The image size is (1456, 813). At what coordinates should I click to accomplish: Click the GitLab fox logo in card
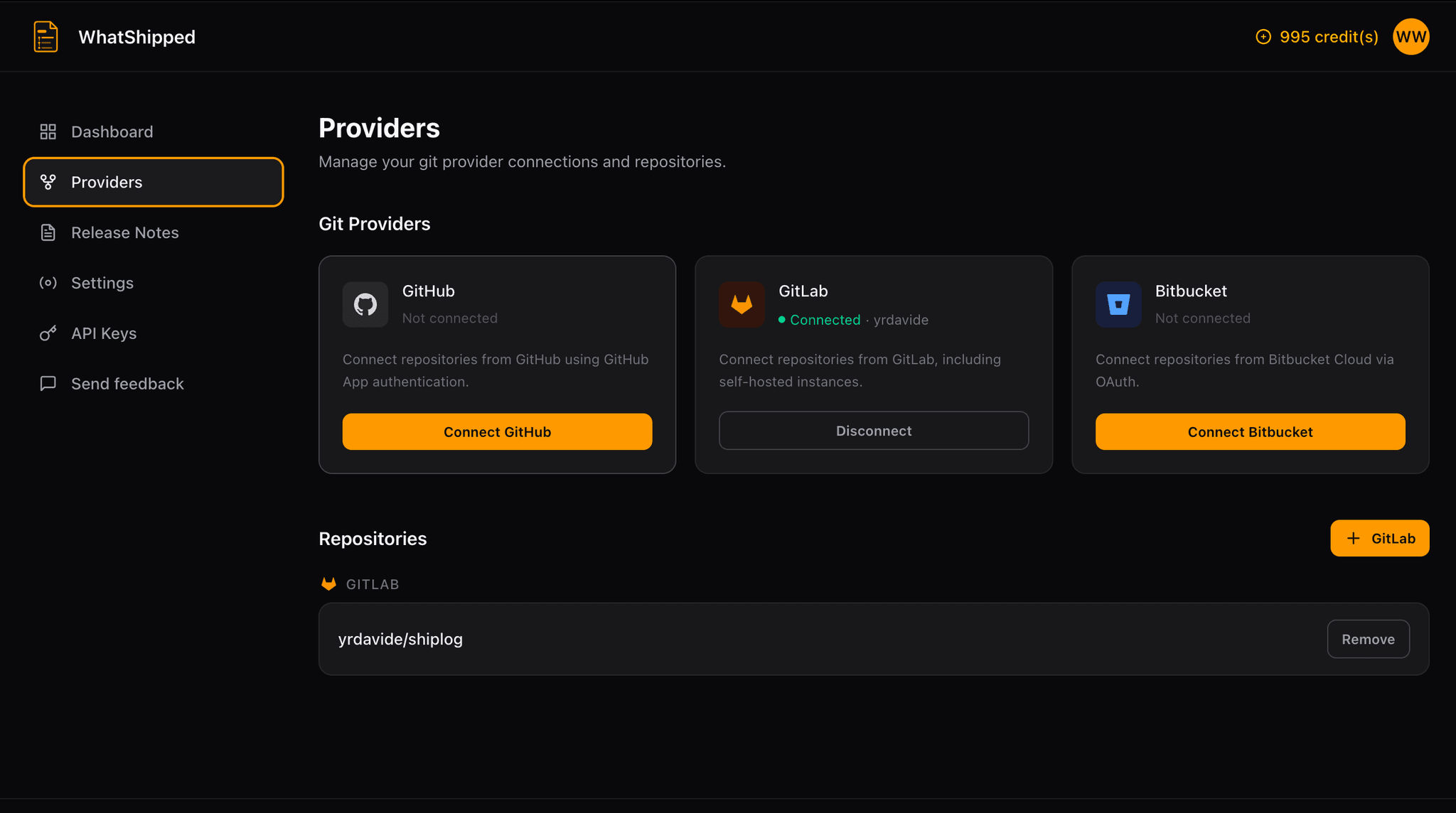tap(742, 304)
